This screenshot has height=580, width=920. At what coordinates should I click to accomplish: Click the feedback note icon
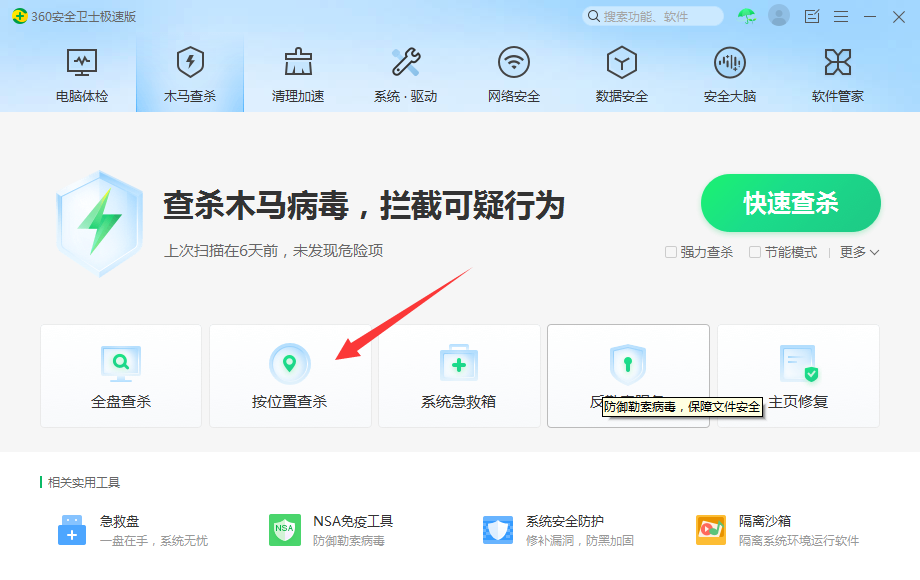(811, 16)
